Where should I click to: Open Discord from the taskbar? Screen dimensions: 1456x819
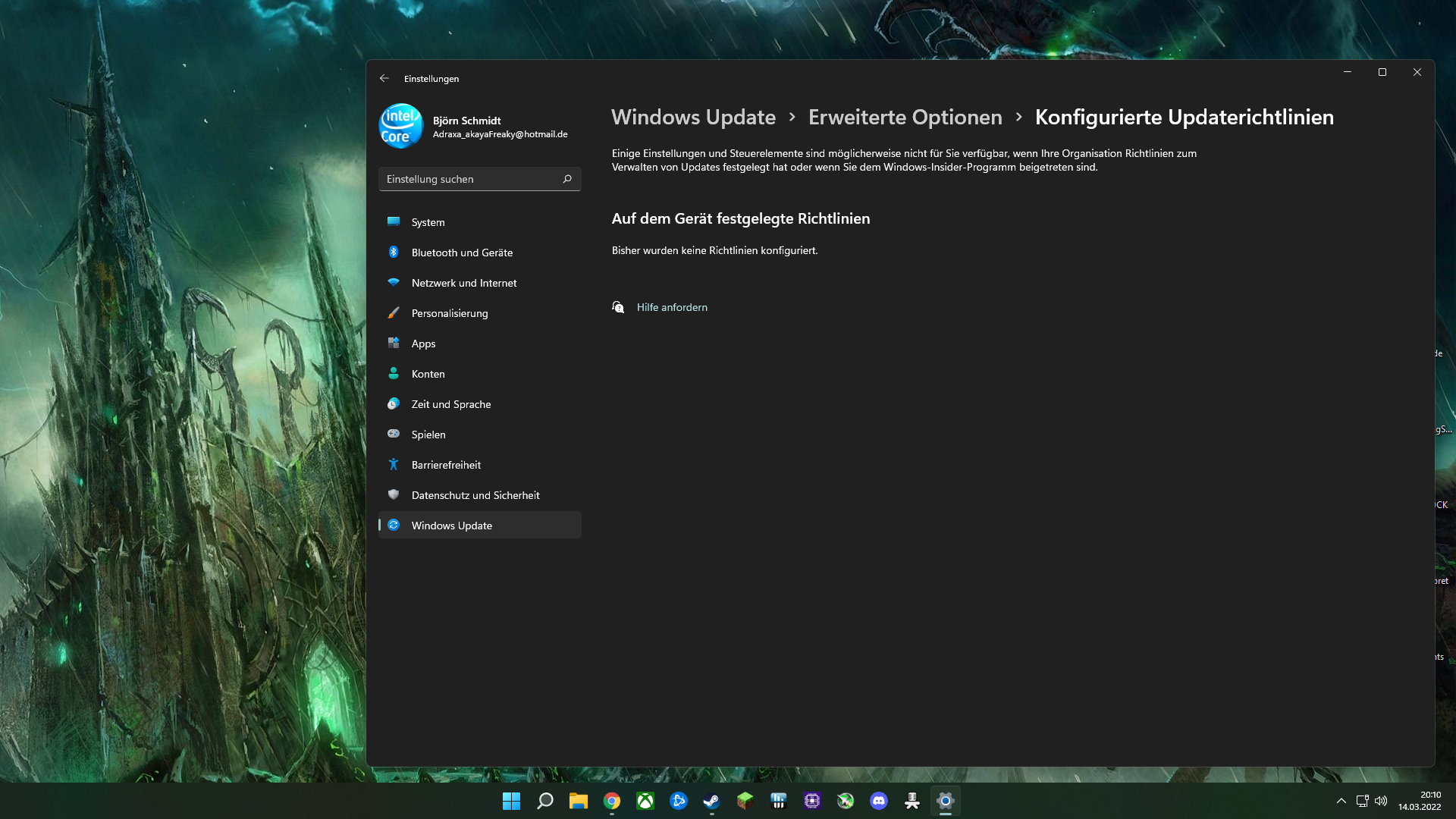pyautogui.click(x=878, y=801)
